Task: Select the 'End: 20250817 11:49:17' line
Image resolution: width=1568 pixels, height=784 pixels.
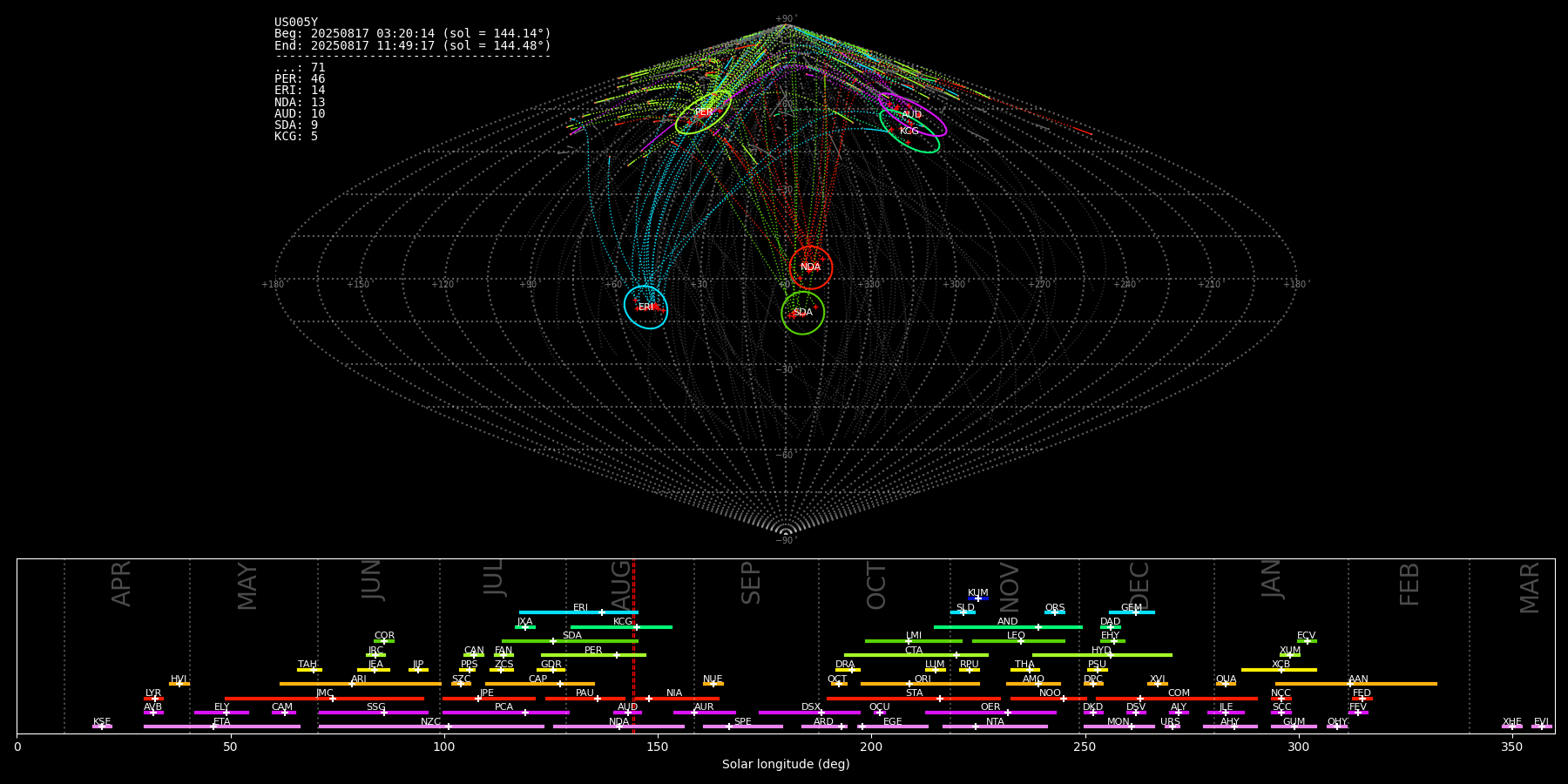Action: (x=413, y=45)
